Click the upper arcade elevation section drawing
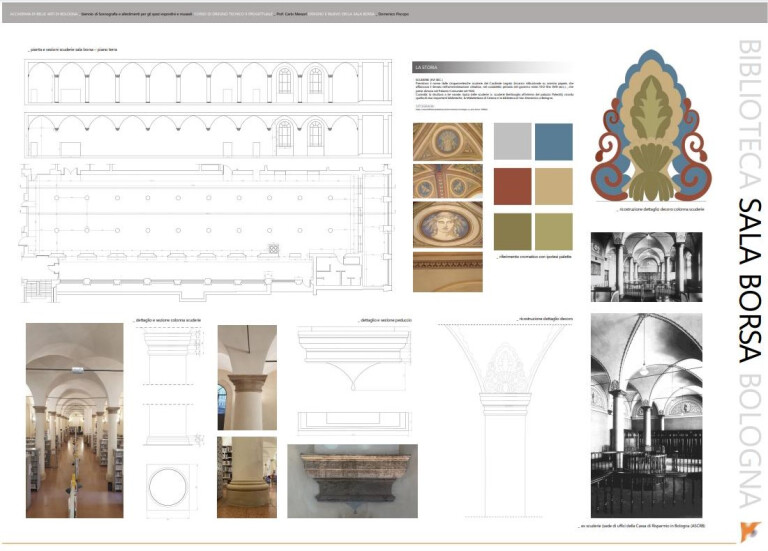Screen dimensions: 768x551 207,83
